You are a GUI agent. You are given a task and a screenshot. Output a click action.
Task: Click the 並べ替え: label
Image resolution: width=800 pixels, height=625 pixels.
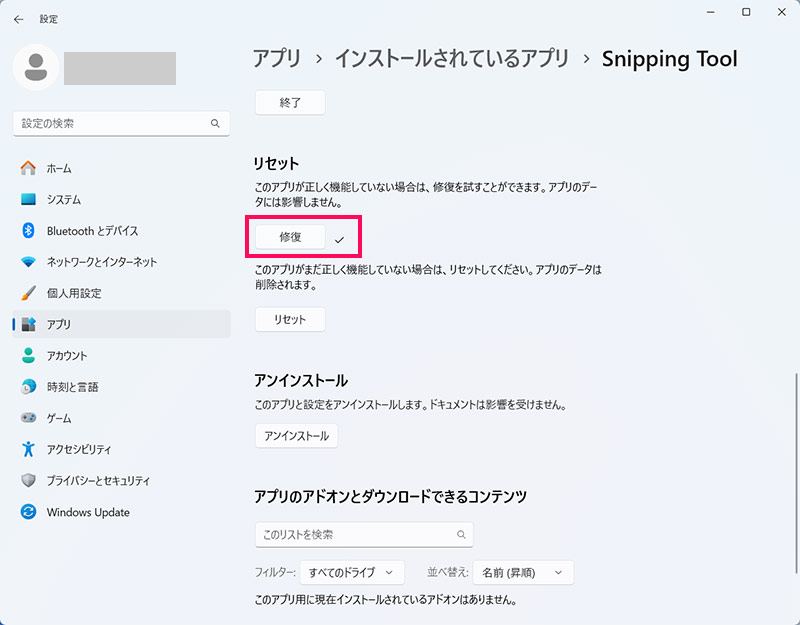click(447, 572)
